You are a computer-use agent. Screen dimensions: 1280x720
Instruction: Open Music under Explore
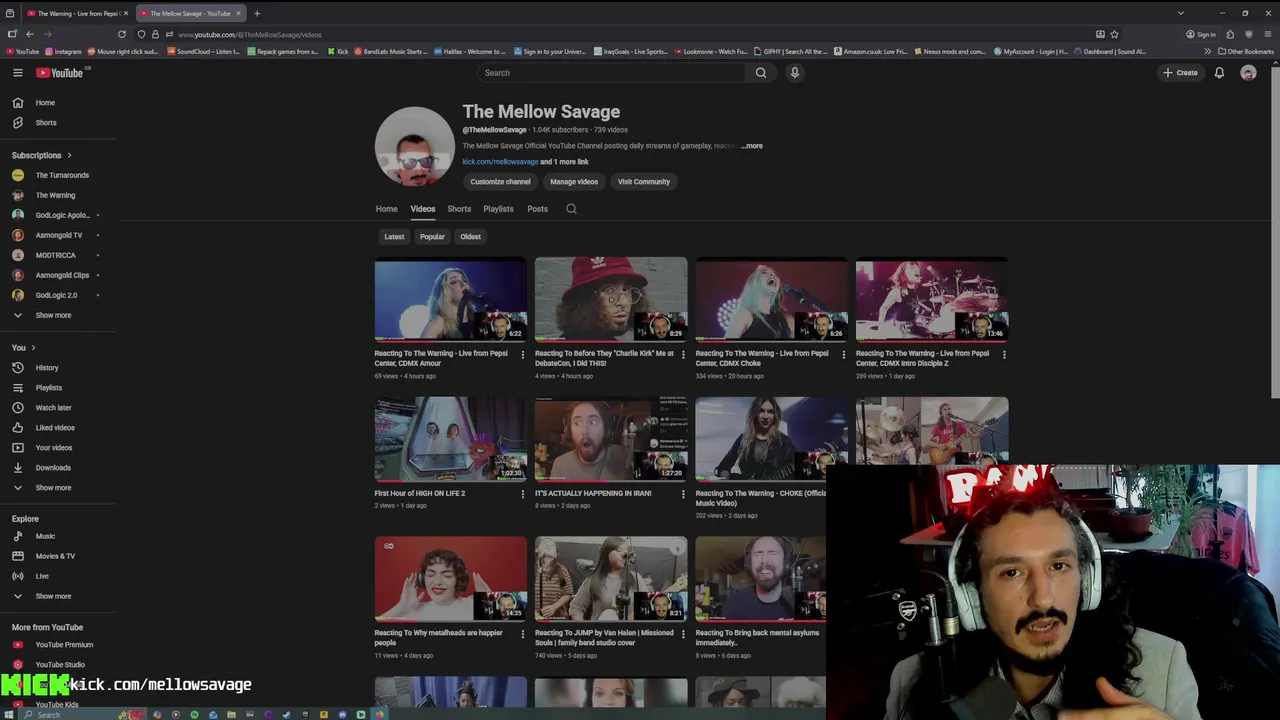click(x=45, y=536)
